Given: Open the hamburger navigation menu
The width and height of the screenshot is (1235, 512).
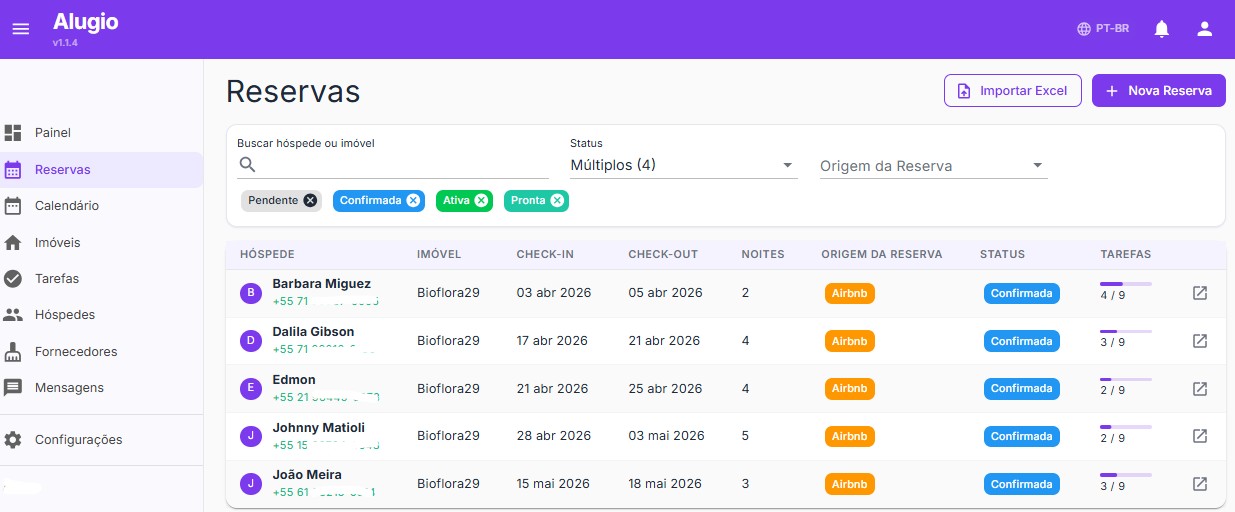Looking at the screenshot, I should pyautogui.click(x=21, y=29).
